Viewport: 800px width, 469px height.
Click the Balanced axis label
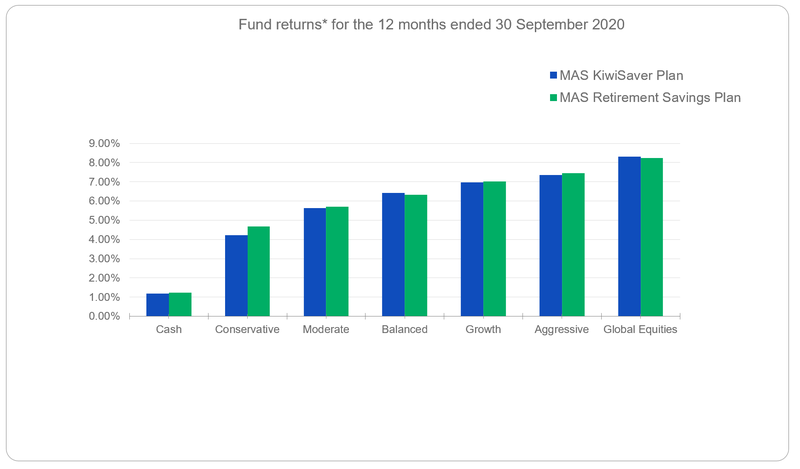[x=405, y=329]
